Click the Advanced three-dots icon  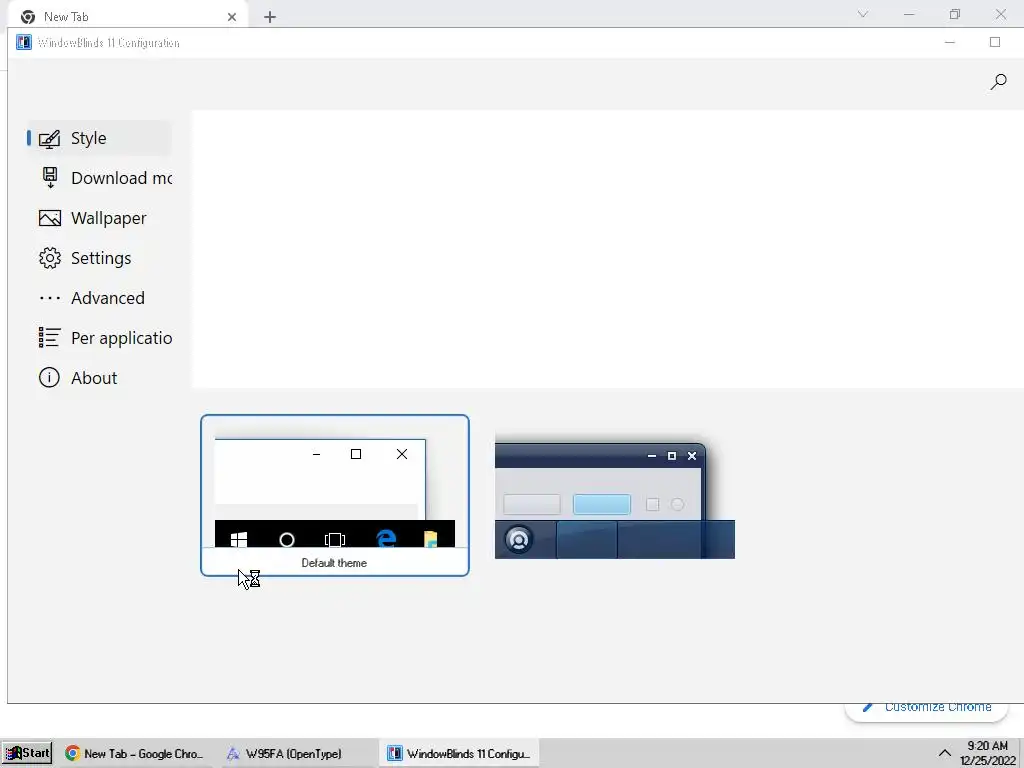(x=50, y=298)
